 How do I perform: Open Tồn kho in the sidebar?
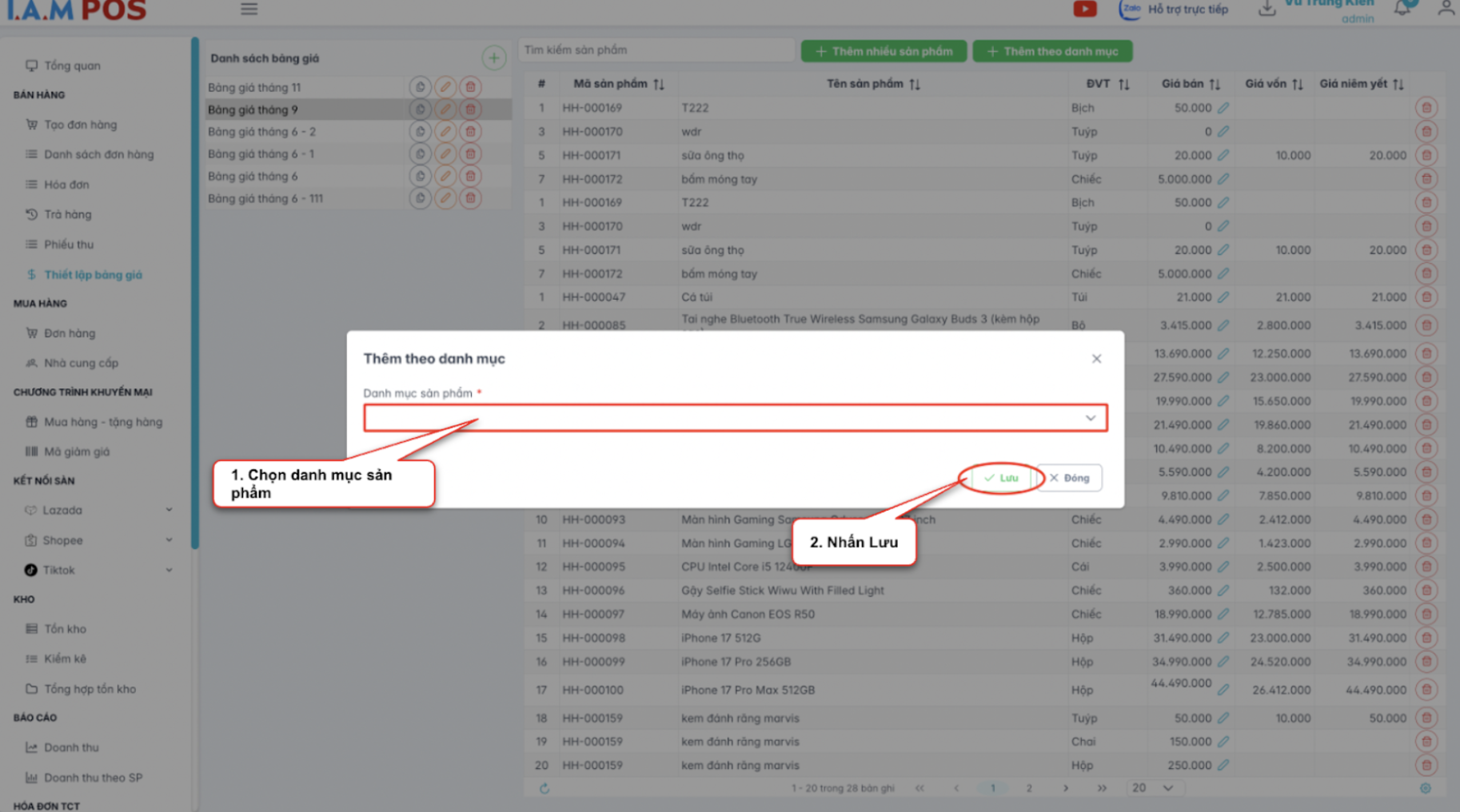click(x=65, y=629)
